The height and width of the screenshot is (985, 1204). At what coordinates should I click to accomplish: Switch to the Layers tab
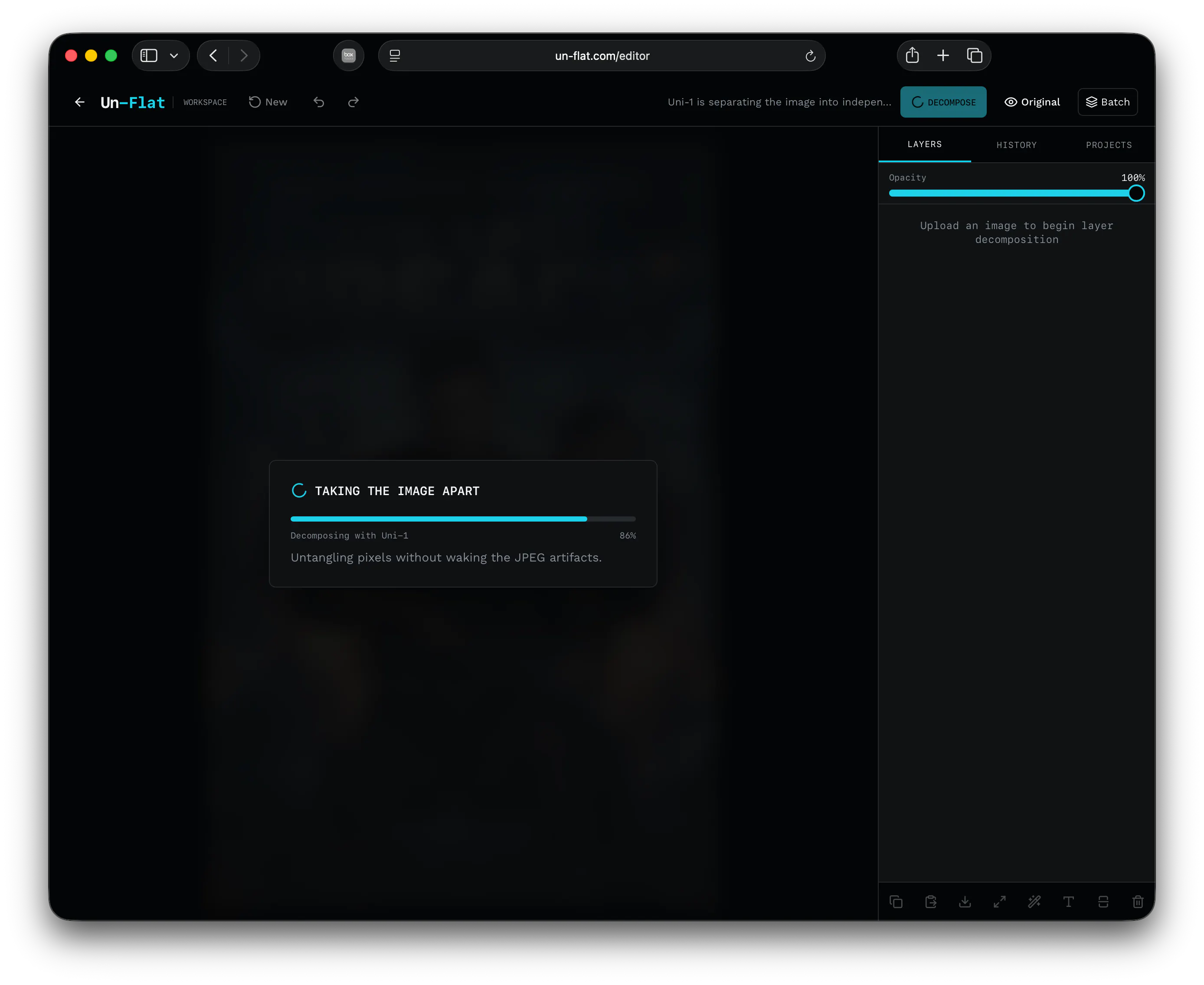(x=924, y=144)
